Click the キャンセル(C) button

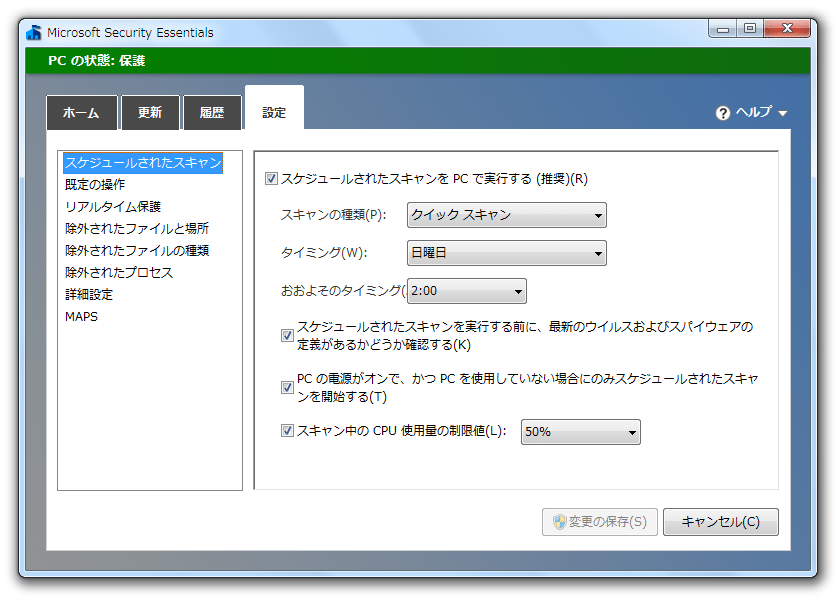pyautogui.click(x=721, y=522)
